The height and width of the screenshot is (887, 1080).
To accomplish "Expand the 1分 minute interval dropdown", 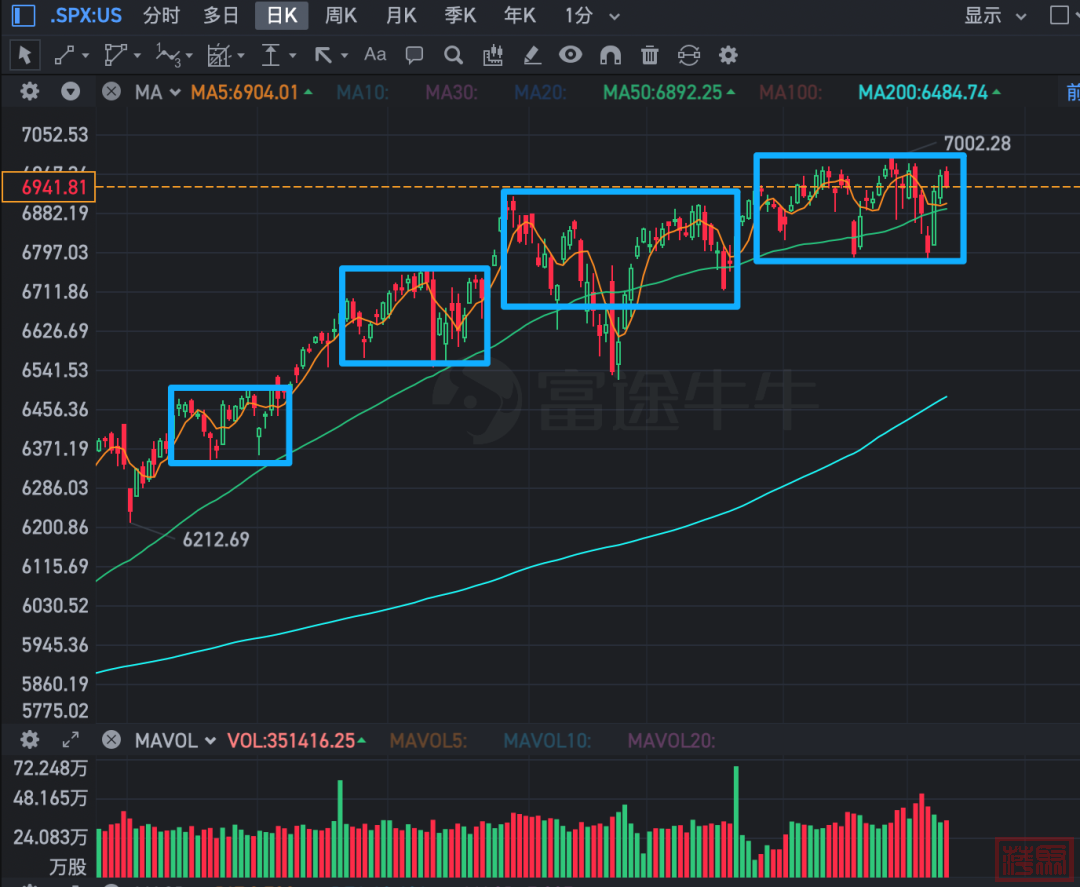I will 592,15.
